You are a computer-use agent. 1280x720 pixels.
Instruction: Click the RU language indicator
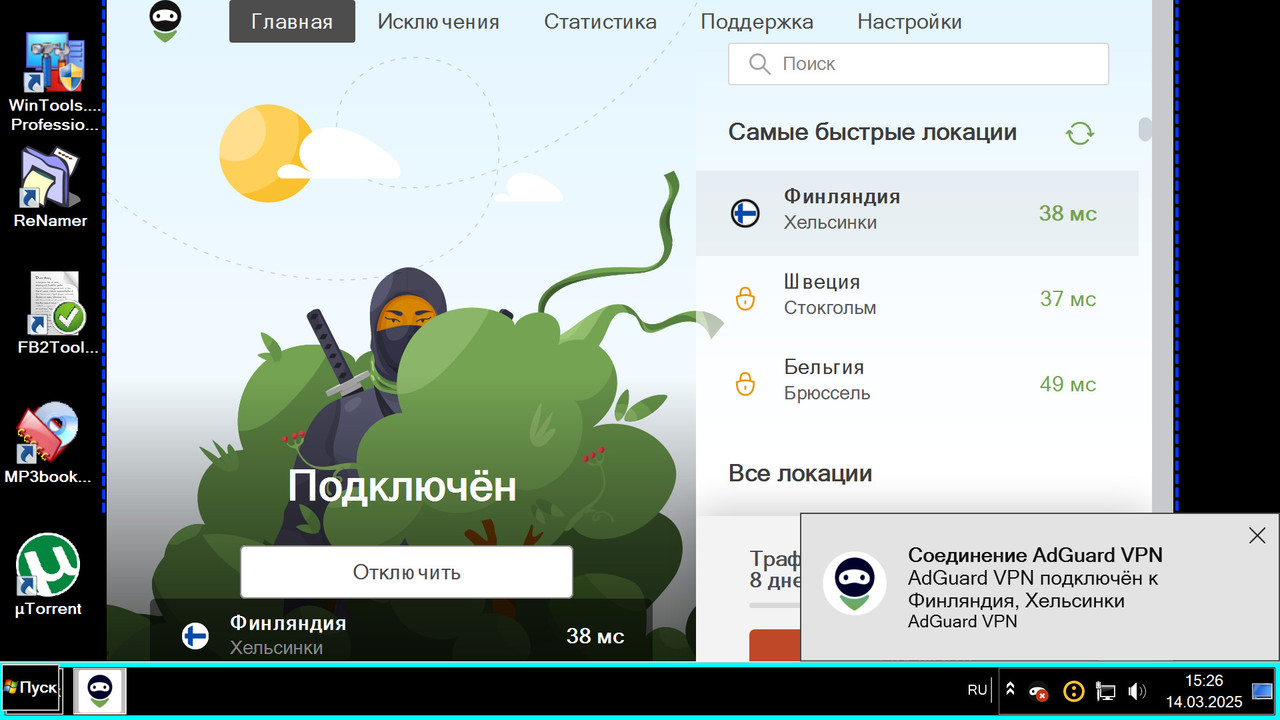coord(977,690)
